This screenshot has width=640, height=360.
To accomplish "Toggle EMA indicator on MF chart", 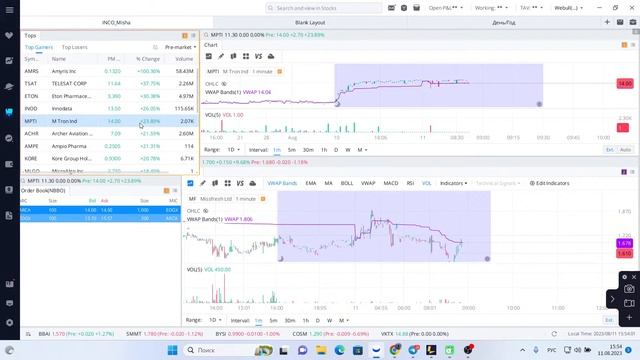I will pyautogui.click(x=311, y=183).
